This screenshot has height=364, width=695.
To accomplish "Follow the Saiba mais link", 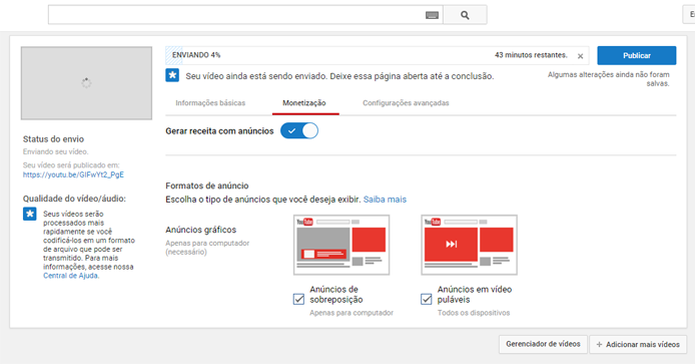I will tap(385, 200).
